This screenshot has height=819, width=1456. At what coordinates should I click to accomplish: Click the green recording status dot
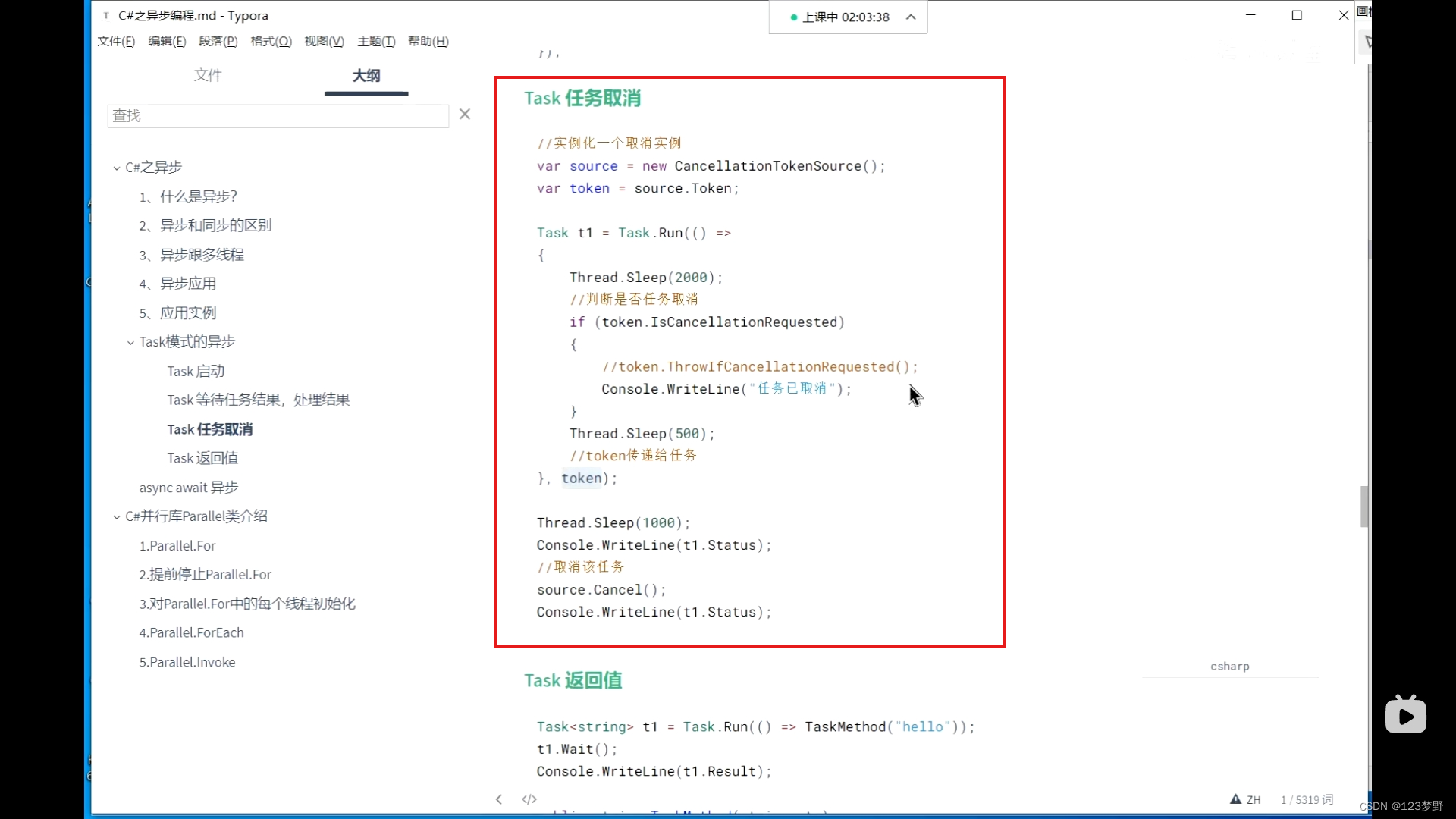pos(793,17)
